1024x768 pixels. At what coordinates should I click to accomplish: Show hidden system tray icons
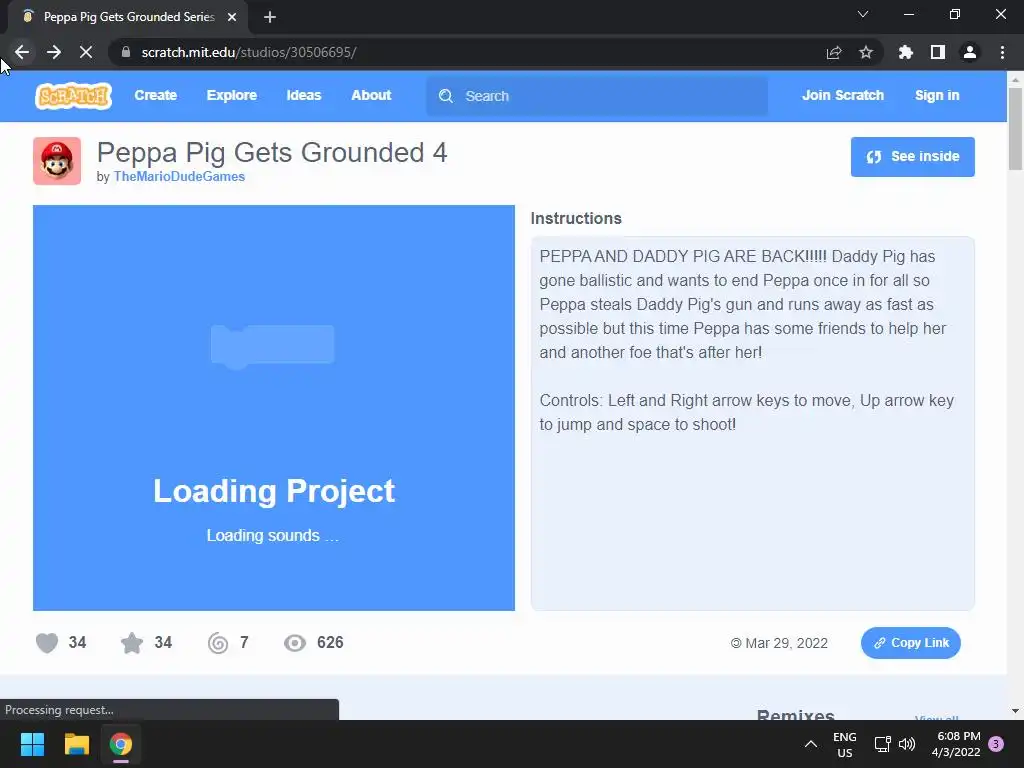pos(810,744)
